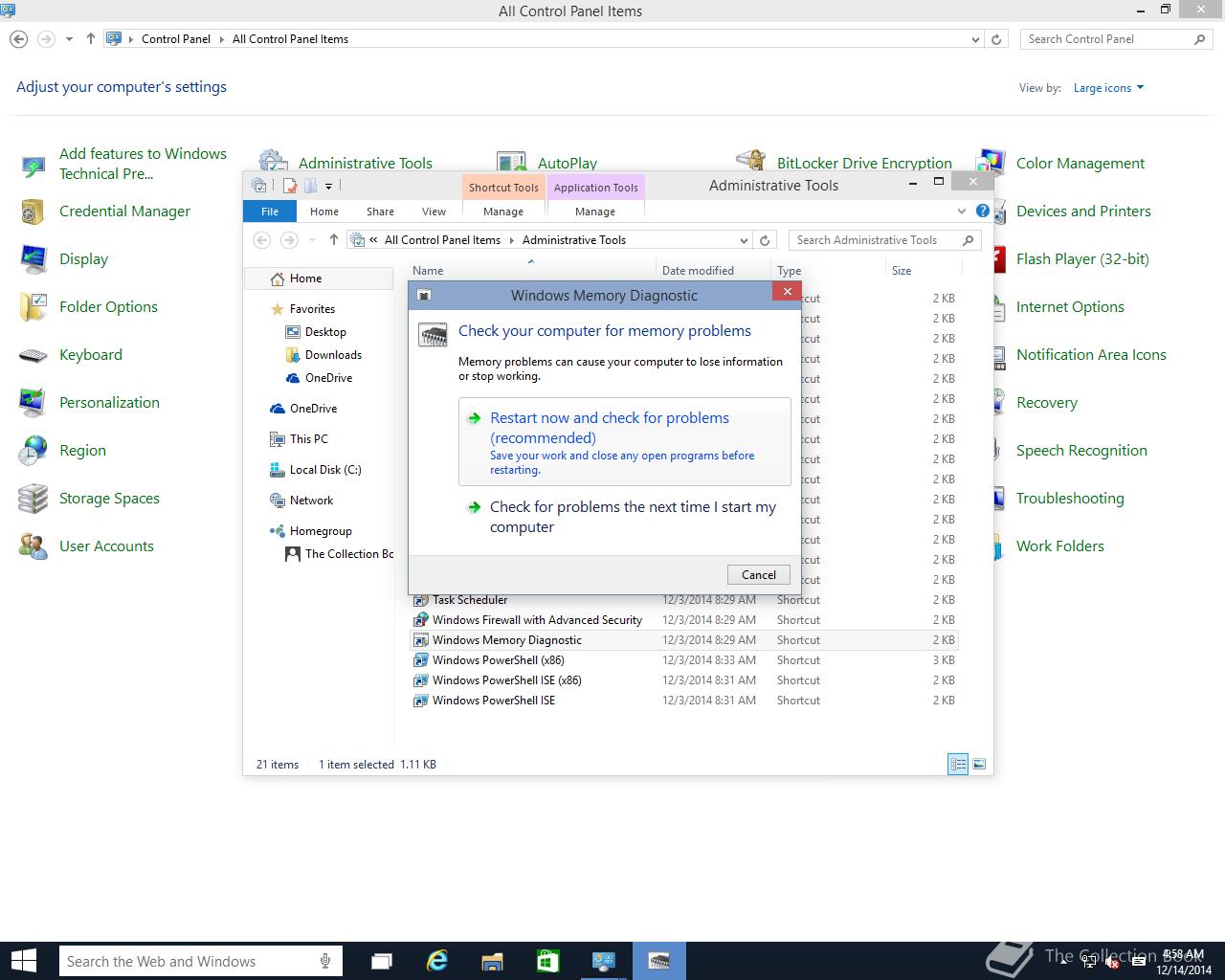Refresh the Control Panel window
1225x980 pixels.
[x=996, y=39]
